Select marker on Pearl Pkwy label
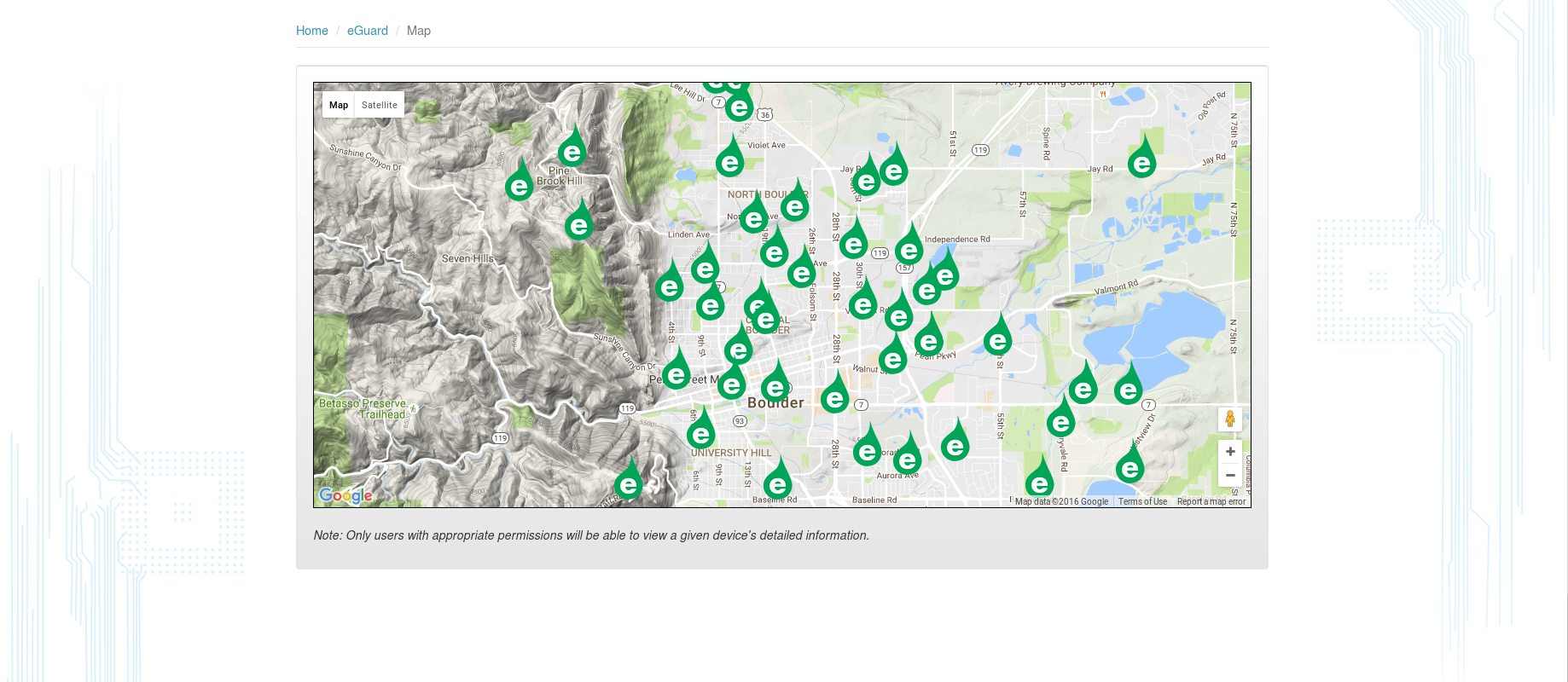This screenshot has height=682, width=1568. pos(929,336)
